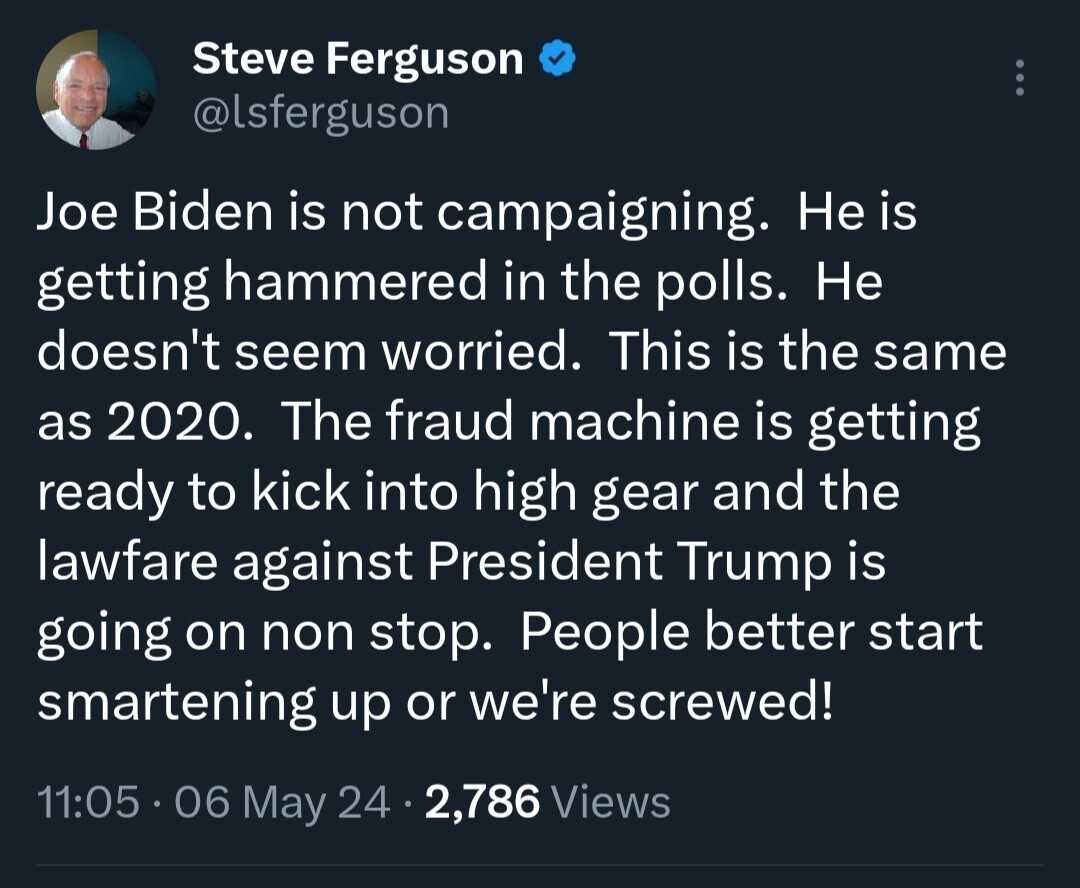Open Steve Ferguson's profile avatar

click(x=96, y=92)
